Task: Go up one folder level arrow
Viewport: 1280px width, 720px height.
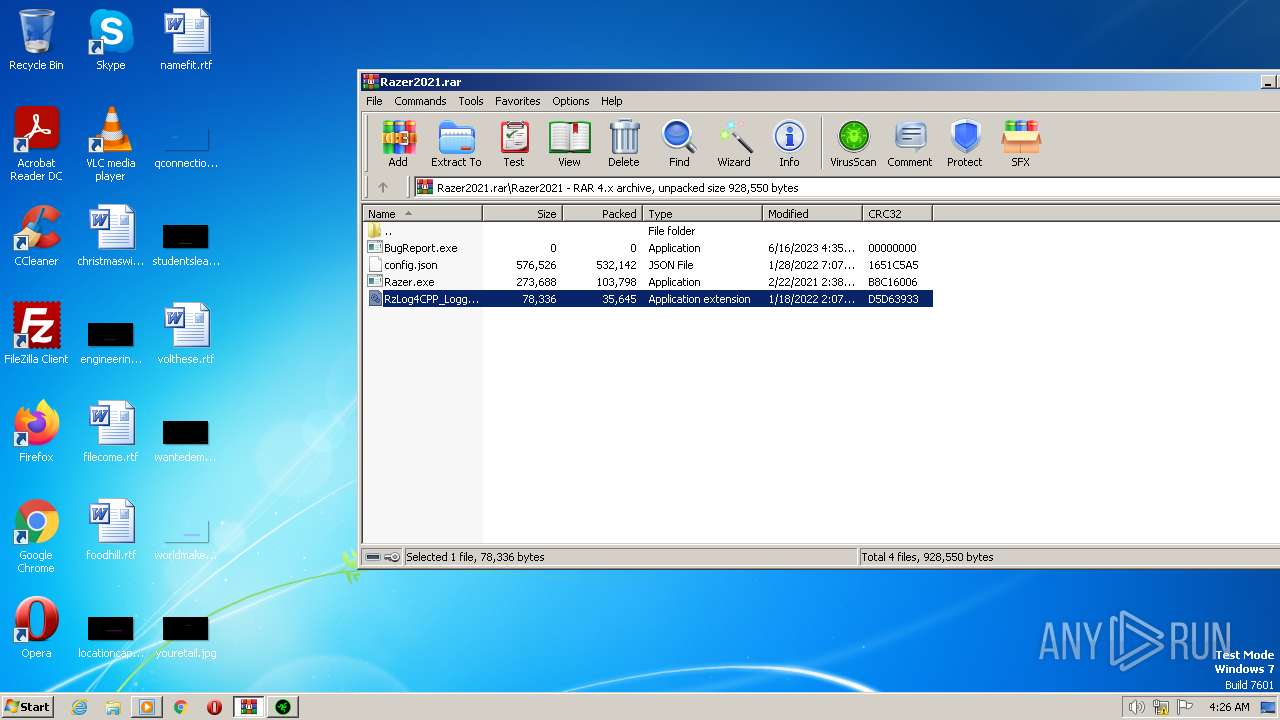Action: (x=383, y=187)
